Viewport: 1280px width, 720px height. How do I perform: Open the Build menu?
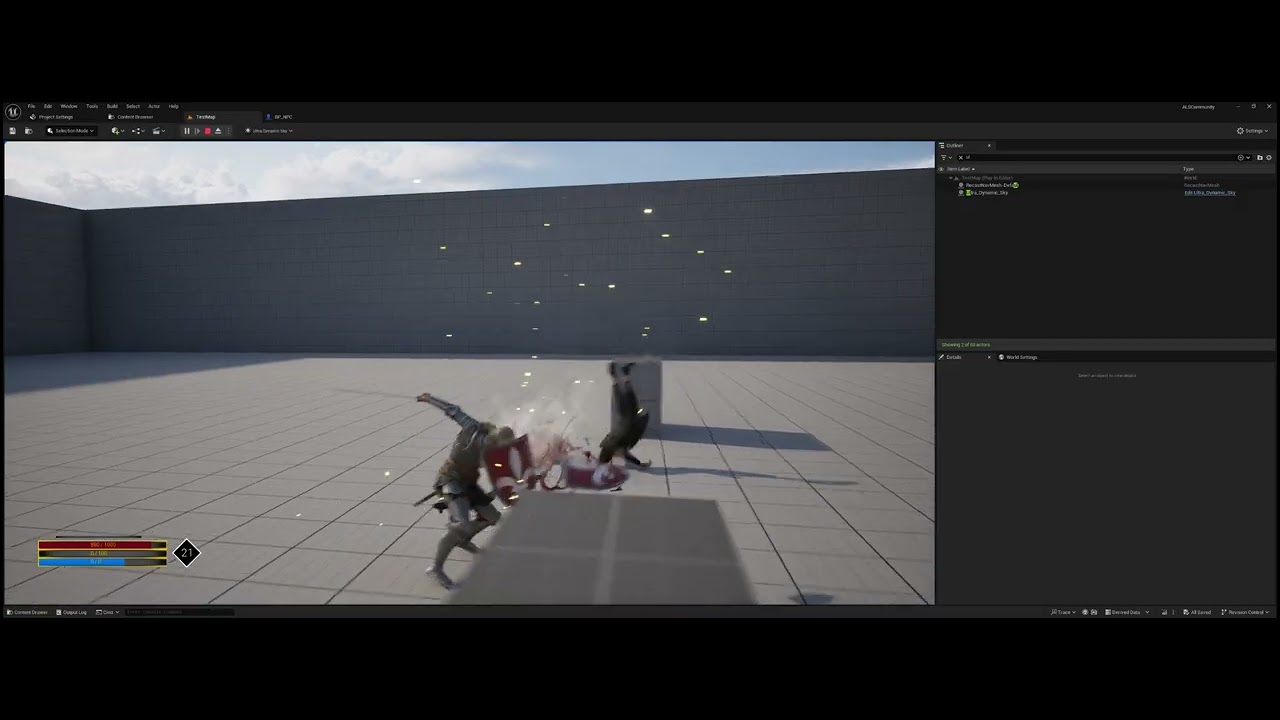point(112,106)
